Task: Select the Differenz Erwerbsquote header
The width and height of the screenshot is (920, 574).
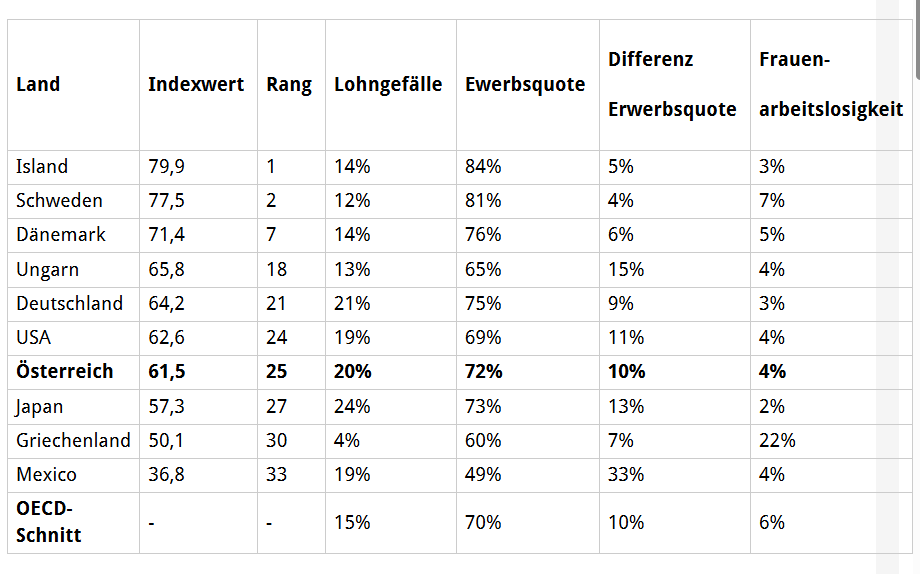Action: (x=672, y=85)
